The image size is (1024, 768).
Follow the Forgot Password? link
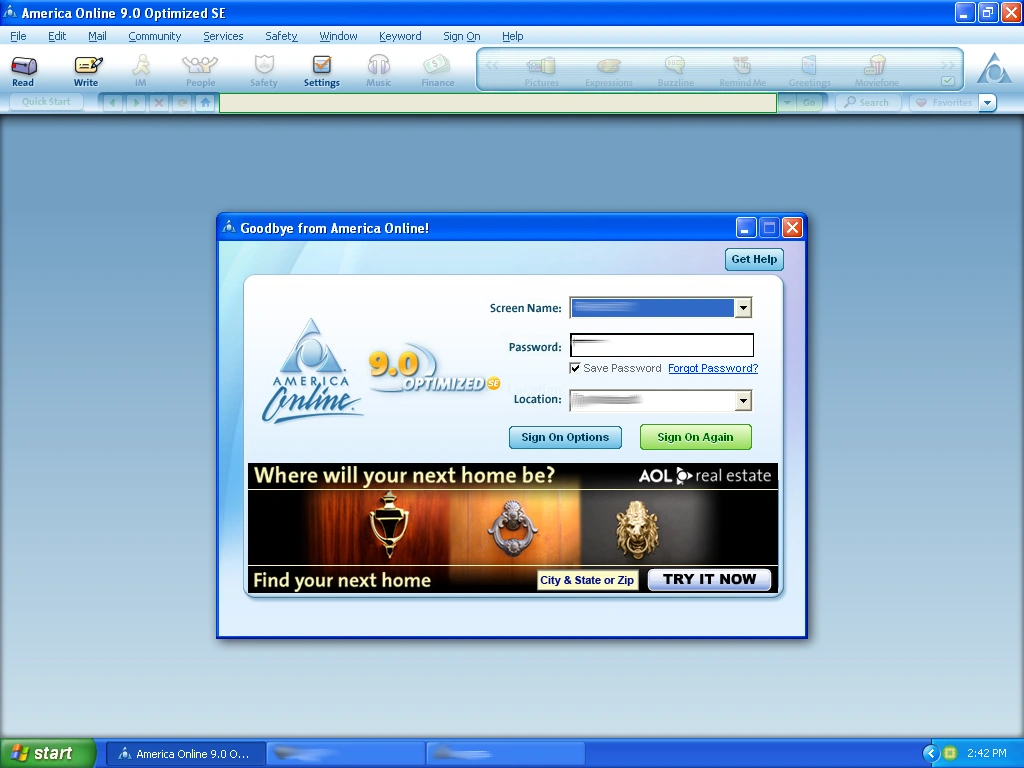click(x=713, y=368)
